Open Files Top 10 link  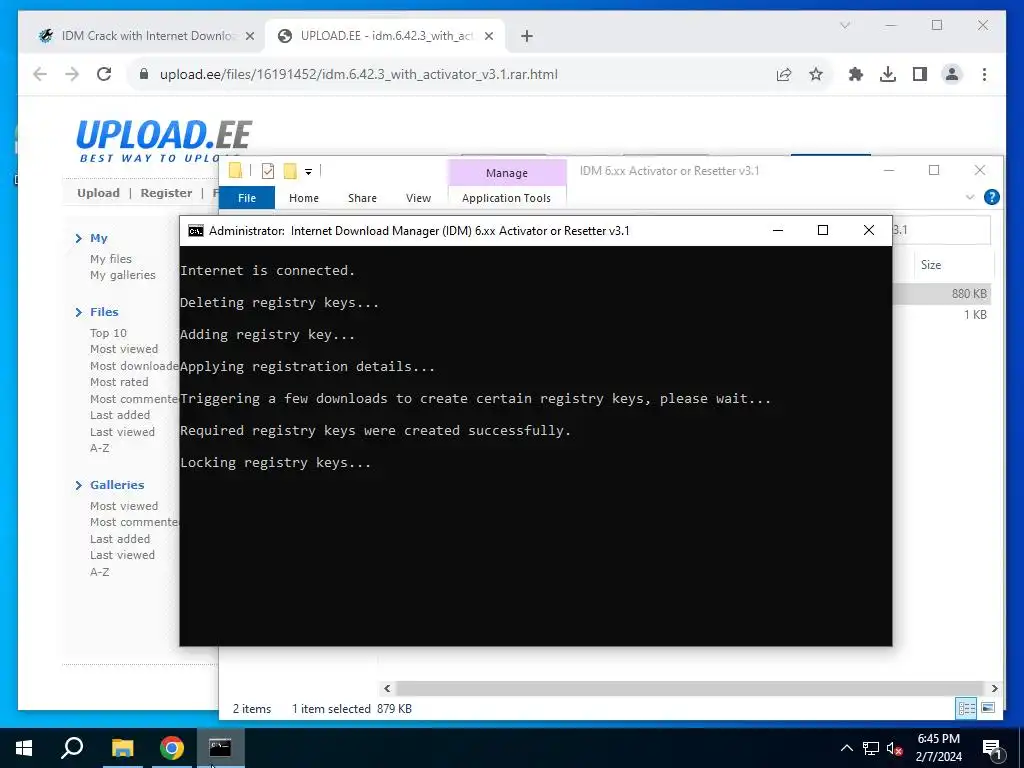(108, 333)
